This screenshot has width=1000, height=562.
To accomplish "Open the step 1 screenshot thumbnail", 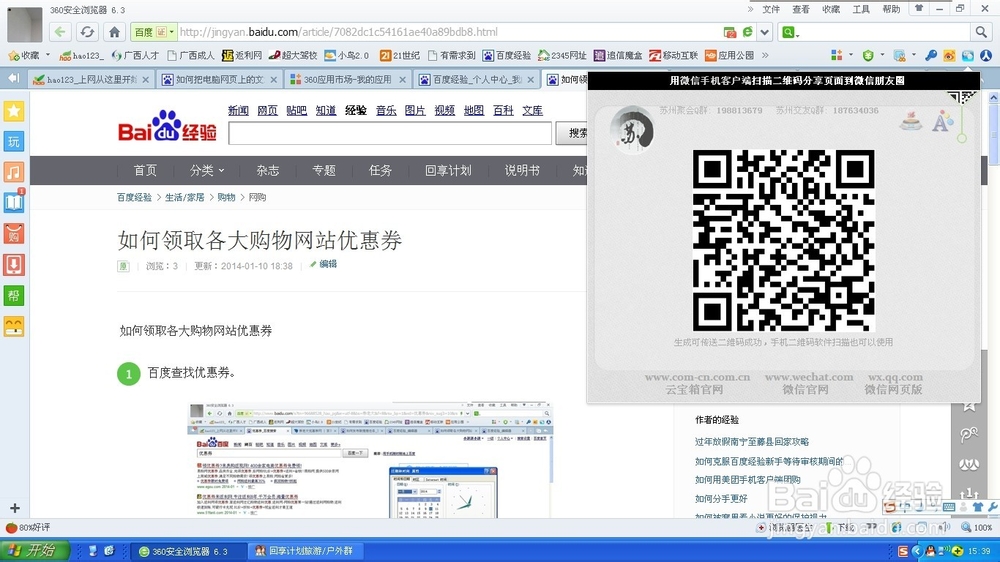I will click(371, 460).
